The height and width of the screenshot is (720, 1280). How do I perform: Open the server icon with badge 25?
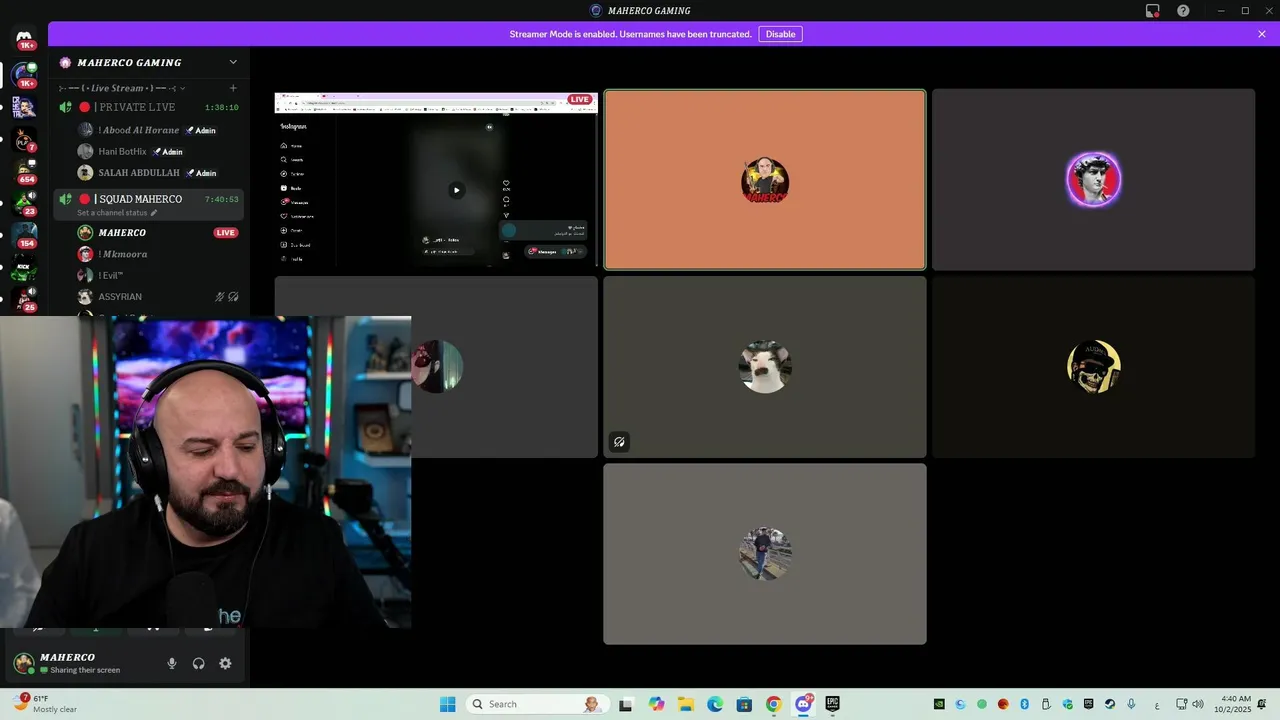point(24,299)
